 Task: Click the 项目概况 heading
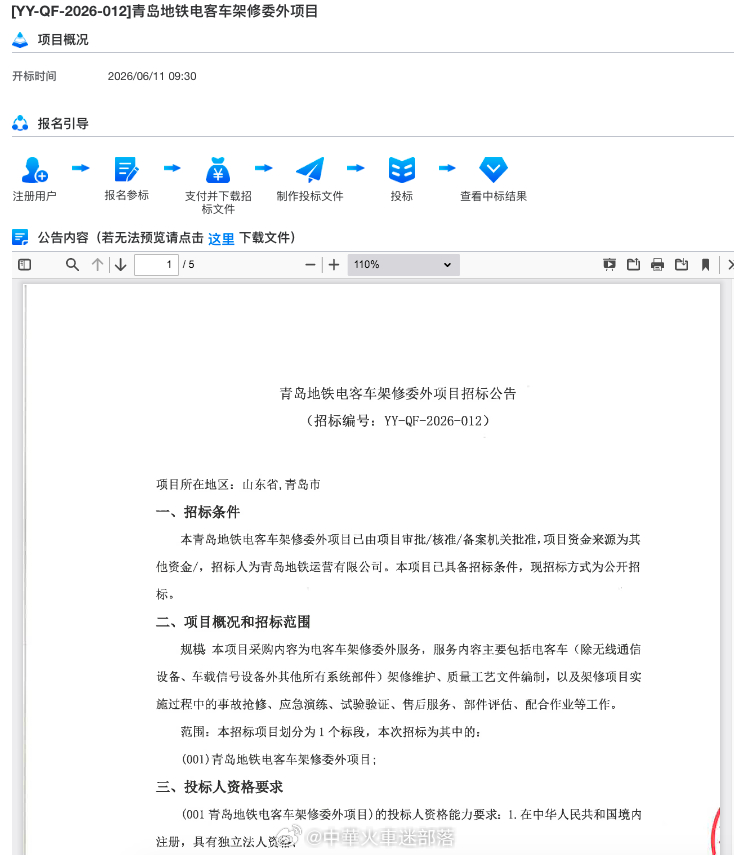pos(63,40)
